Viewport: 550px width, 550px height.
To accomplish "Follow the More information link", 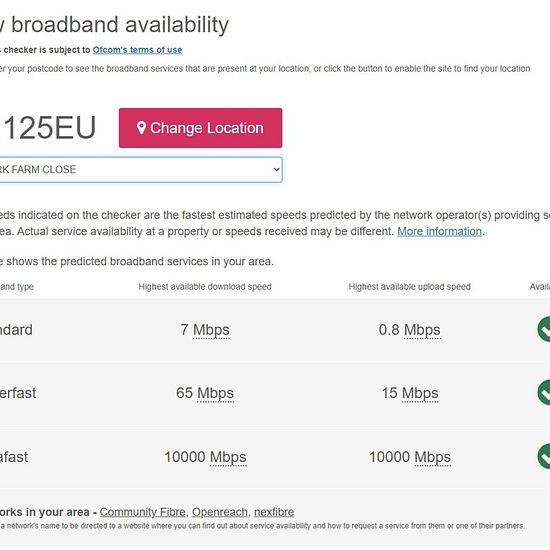I will point(440,232).
